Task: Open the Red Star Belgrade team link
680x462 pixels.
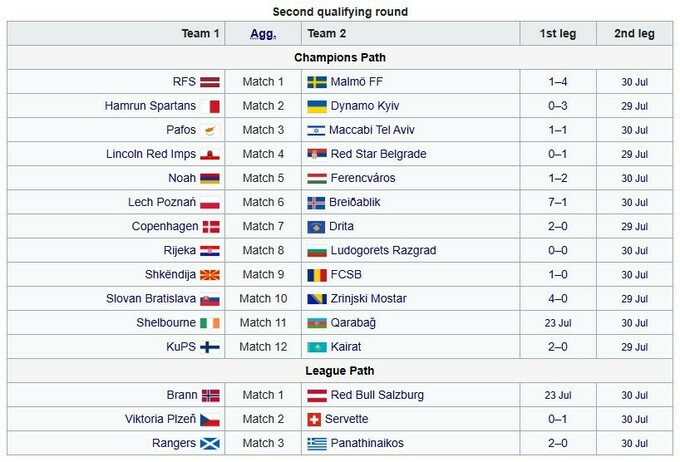Action: coord(378,154)
